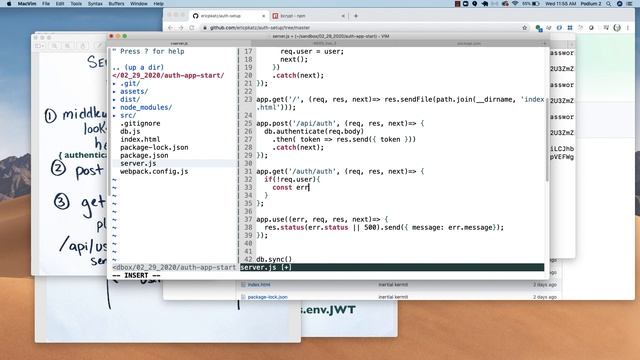Bookmark this page with the star icon
The height and width of the screenshot is (360, 640).
pyautogui.click(x=524, y=28)
